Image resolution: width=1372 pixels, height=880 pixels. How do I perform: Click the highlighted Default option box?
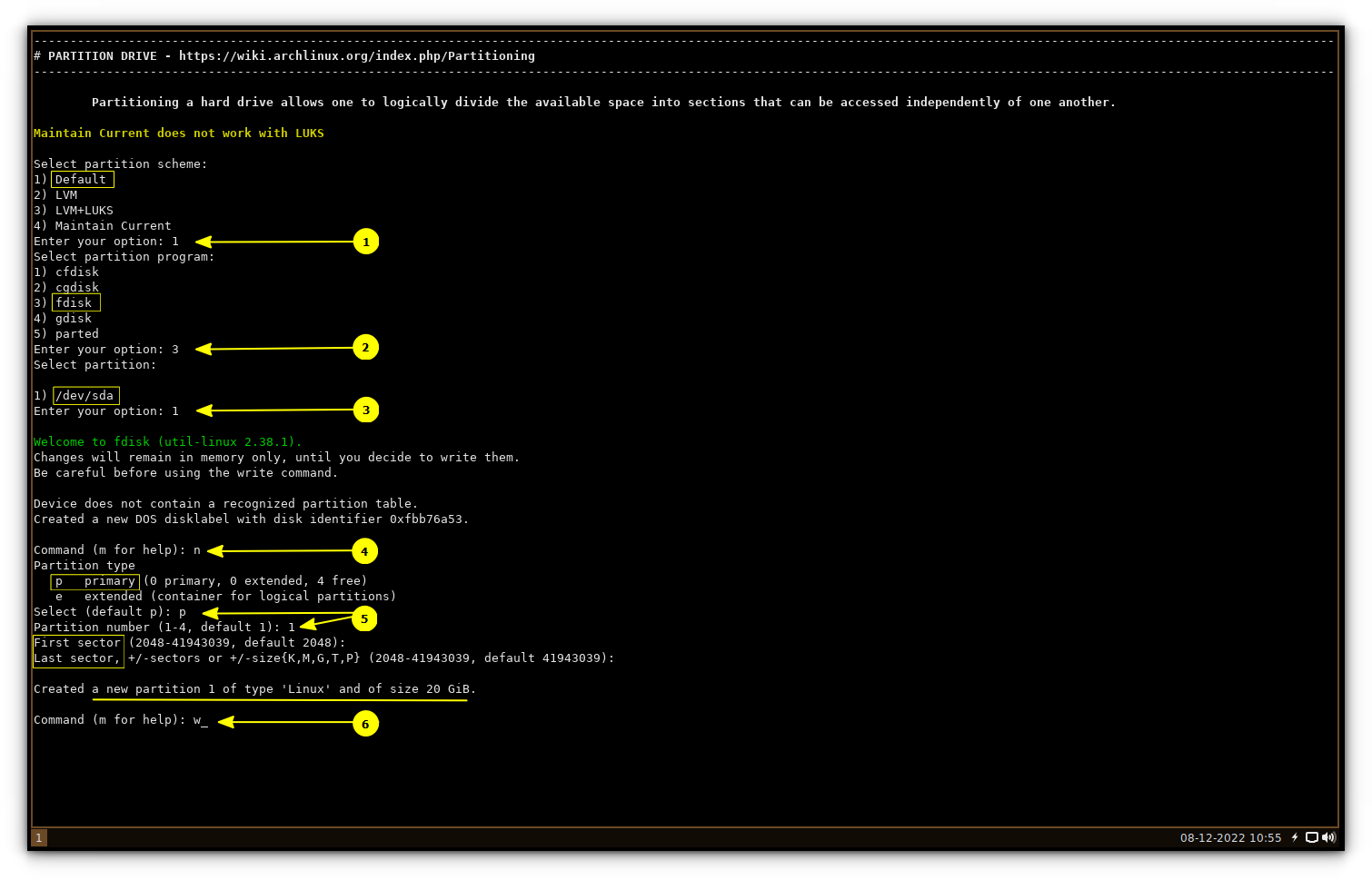pos(82,179)
